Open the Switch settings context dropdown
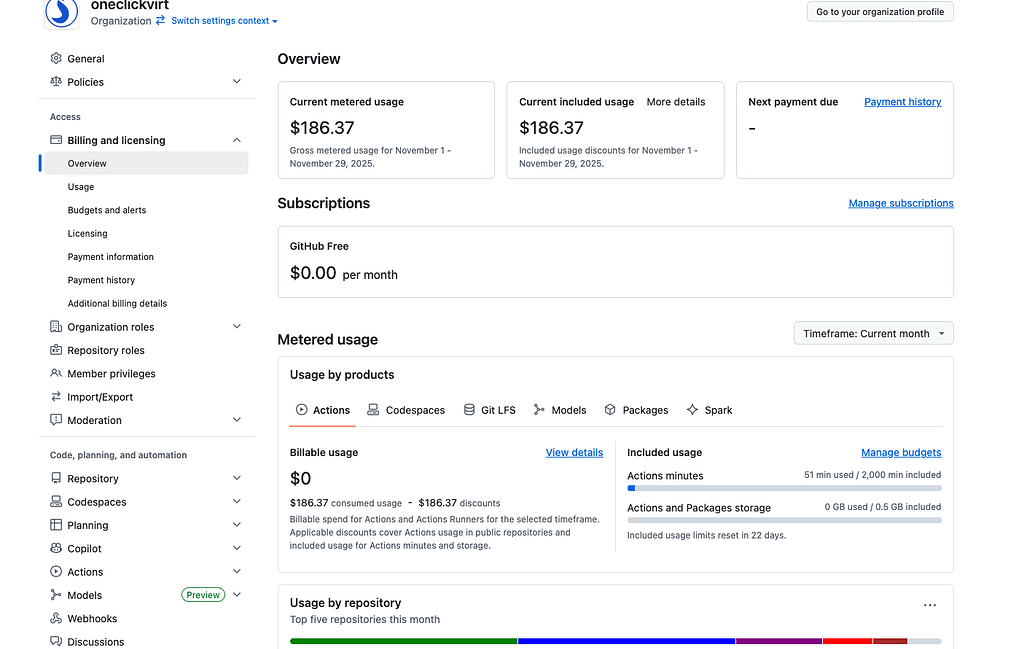 tap(224, 20)
